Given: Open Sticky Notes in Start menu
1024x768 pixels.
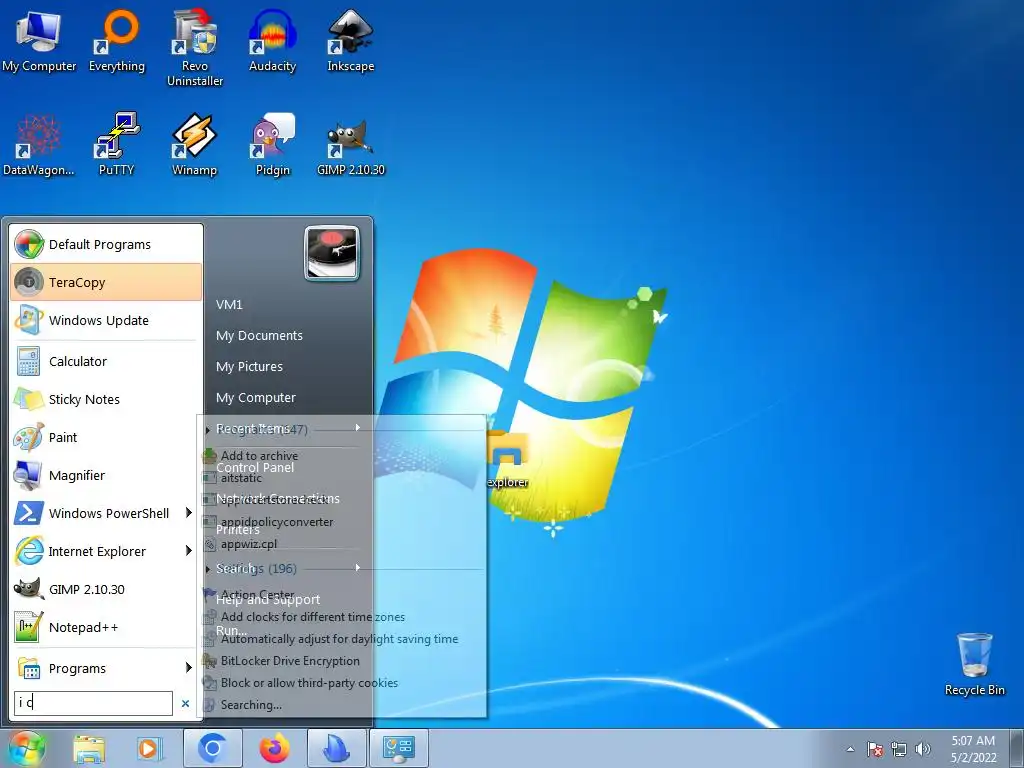Looking at the screenshot, I should tap(107, 399).
